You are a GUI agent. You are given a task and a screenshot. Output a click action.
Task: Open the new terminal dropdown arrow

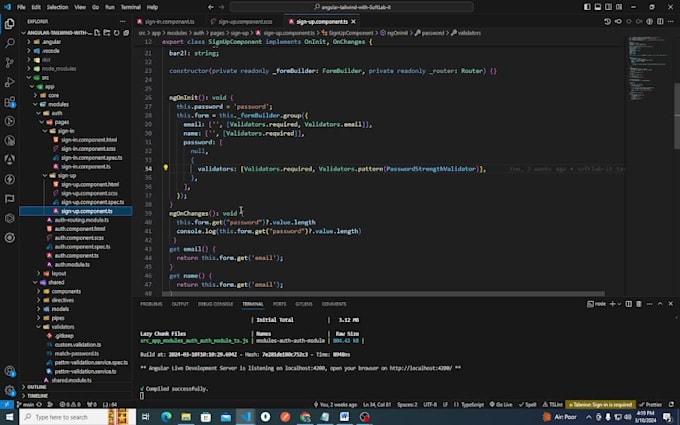point(619,304)
